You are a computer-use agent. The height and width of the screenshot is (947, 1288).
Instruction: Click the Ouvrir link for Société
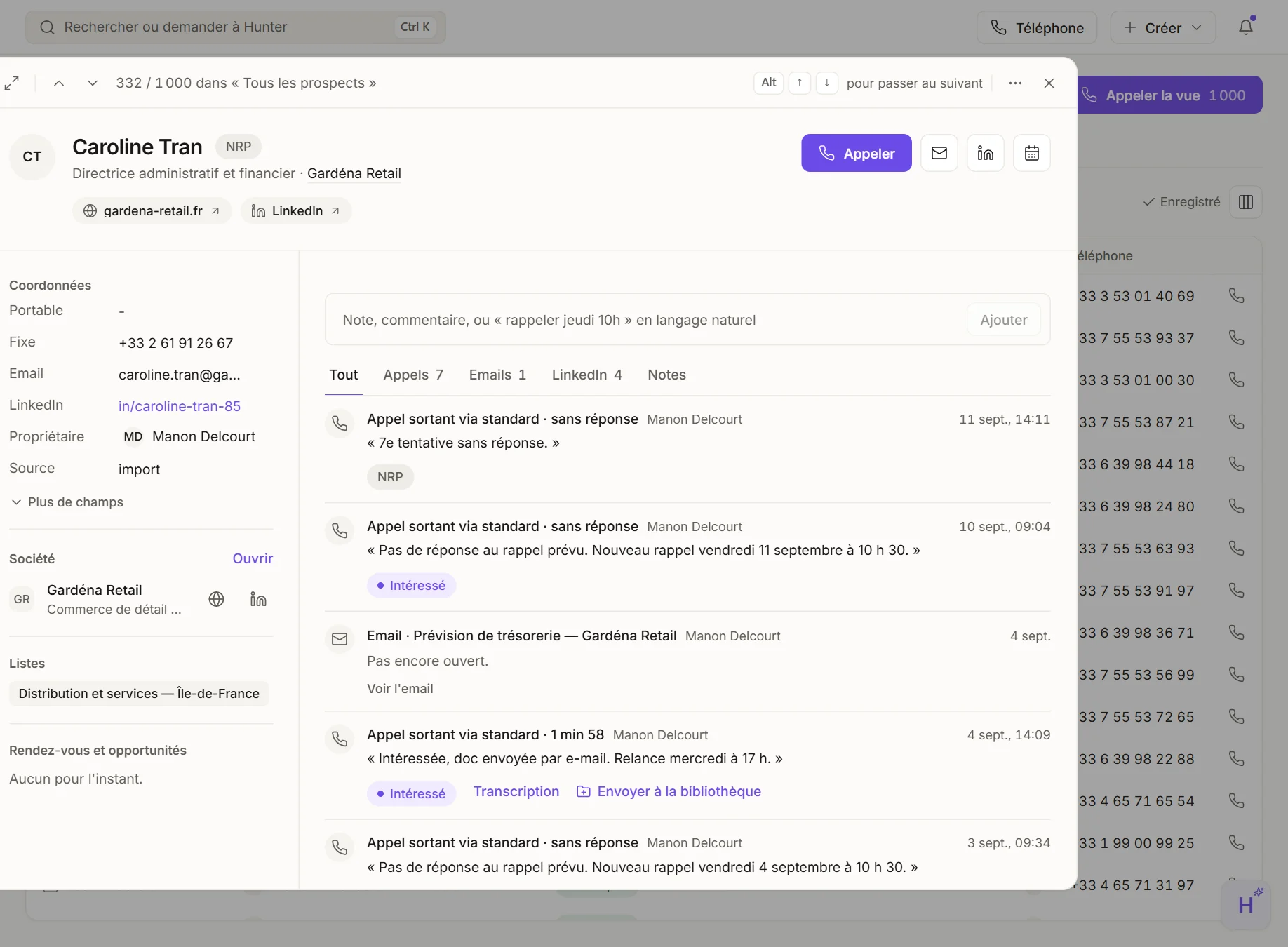click(253, 559)
